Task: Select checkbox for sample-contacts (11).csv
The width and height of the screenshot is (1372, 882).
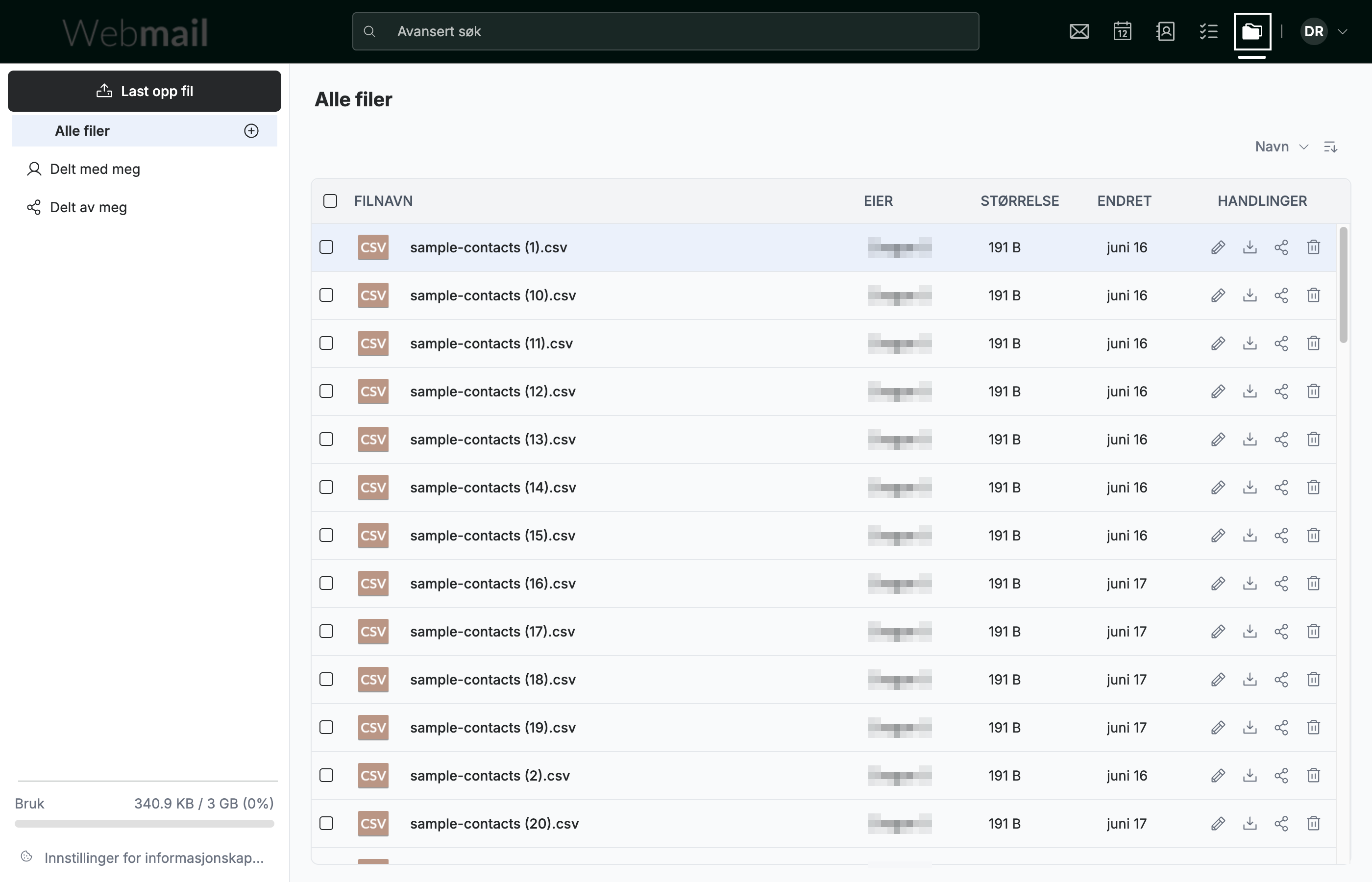Action: [326, 343]
